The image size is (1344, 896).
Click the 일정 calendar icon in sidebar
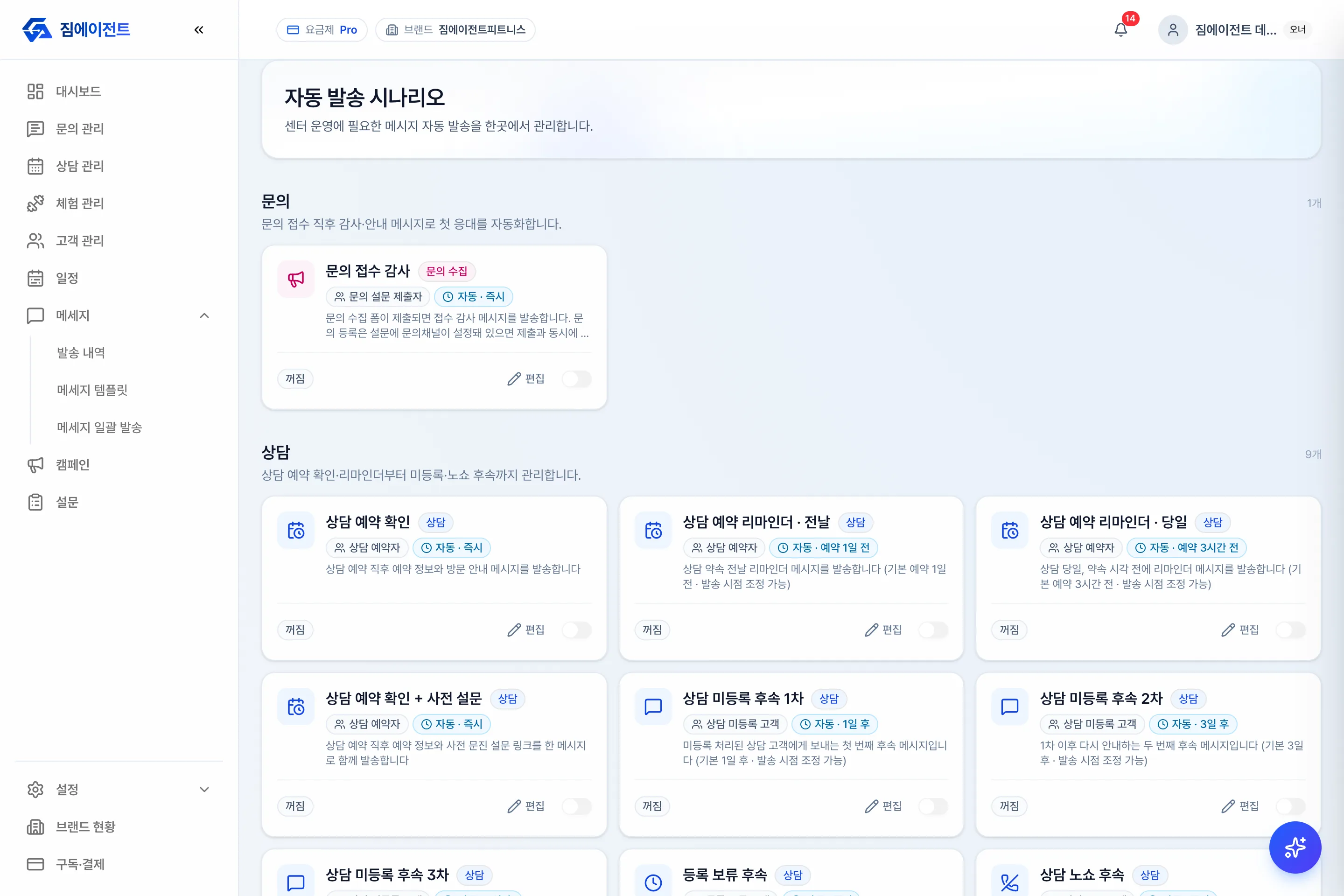coord(35,278)
